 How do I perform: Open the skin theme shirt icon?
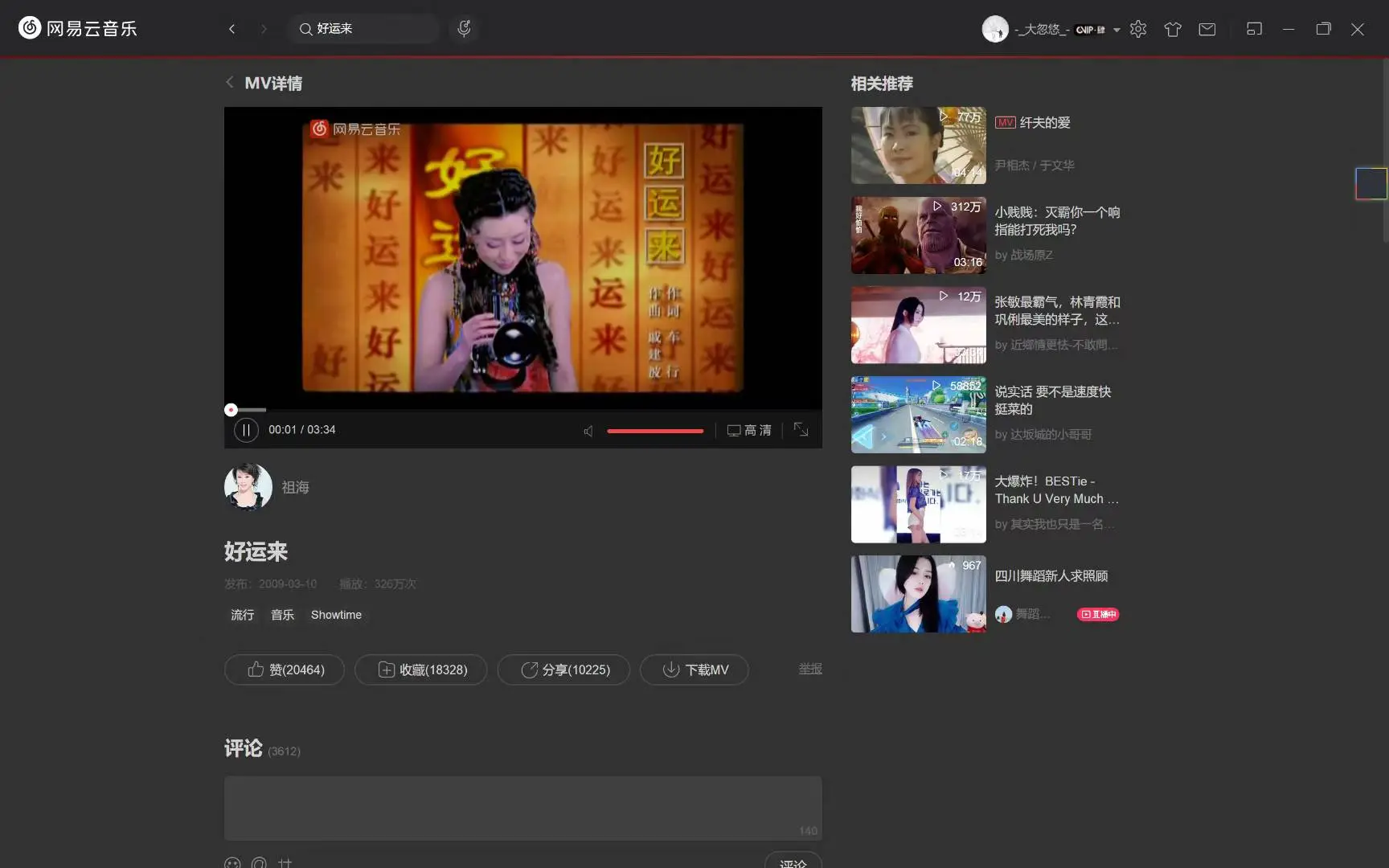pyautogui.click(x=1173, y=29)
